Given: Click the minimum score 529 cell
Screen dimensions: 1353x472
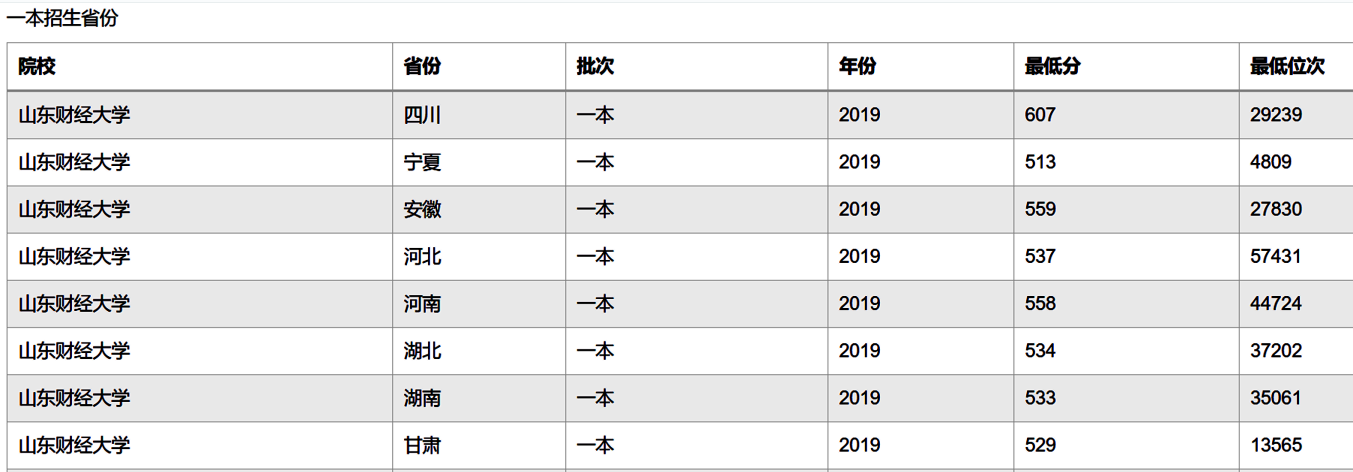Looking at the screenshot, I should [1126, 445].
